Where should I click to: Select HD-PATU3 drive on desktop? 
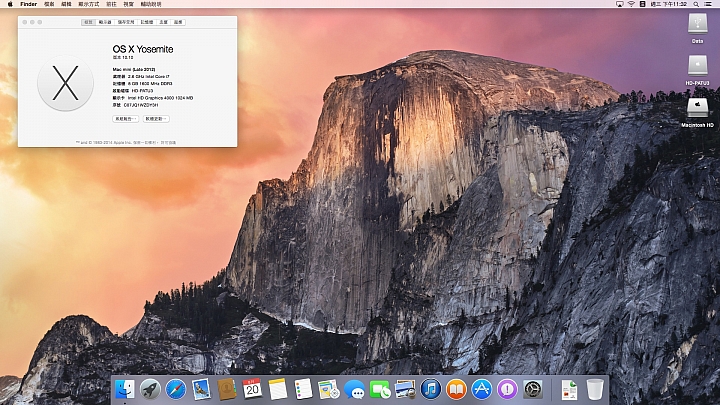698,66
